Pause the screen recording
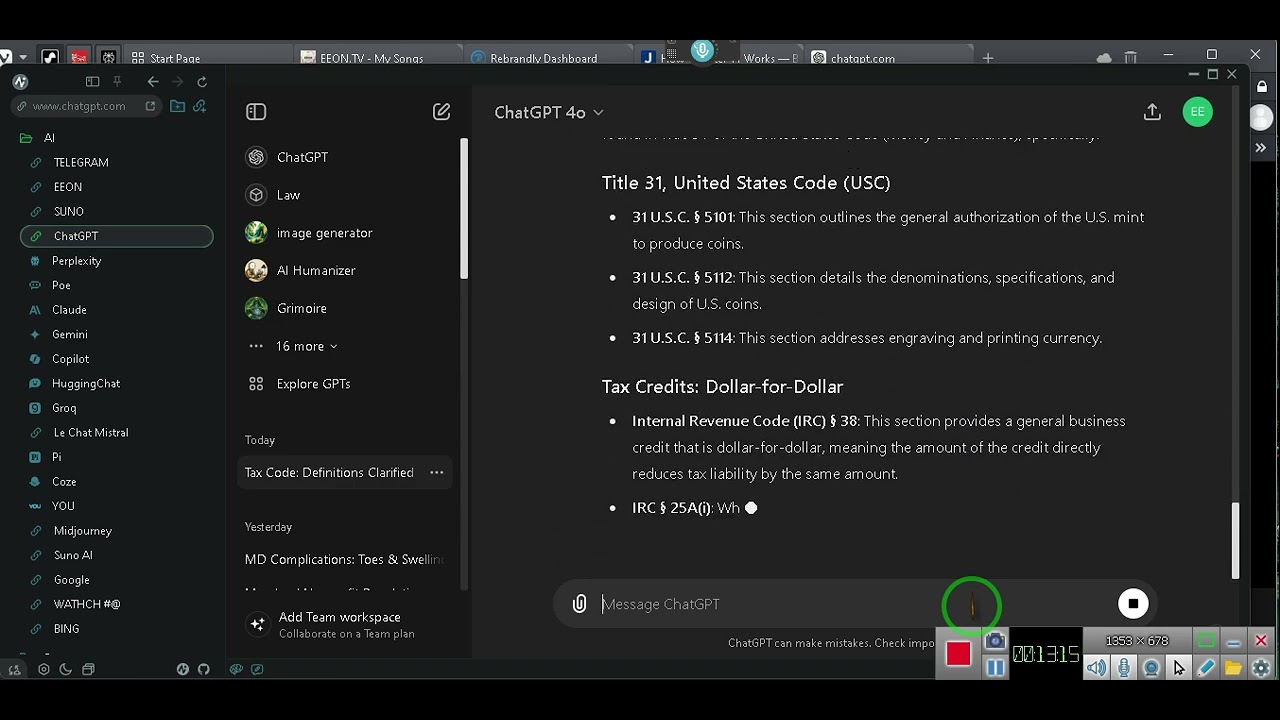The width and height of the screenshot is (1280, 720). point(995,667)
